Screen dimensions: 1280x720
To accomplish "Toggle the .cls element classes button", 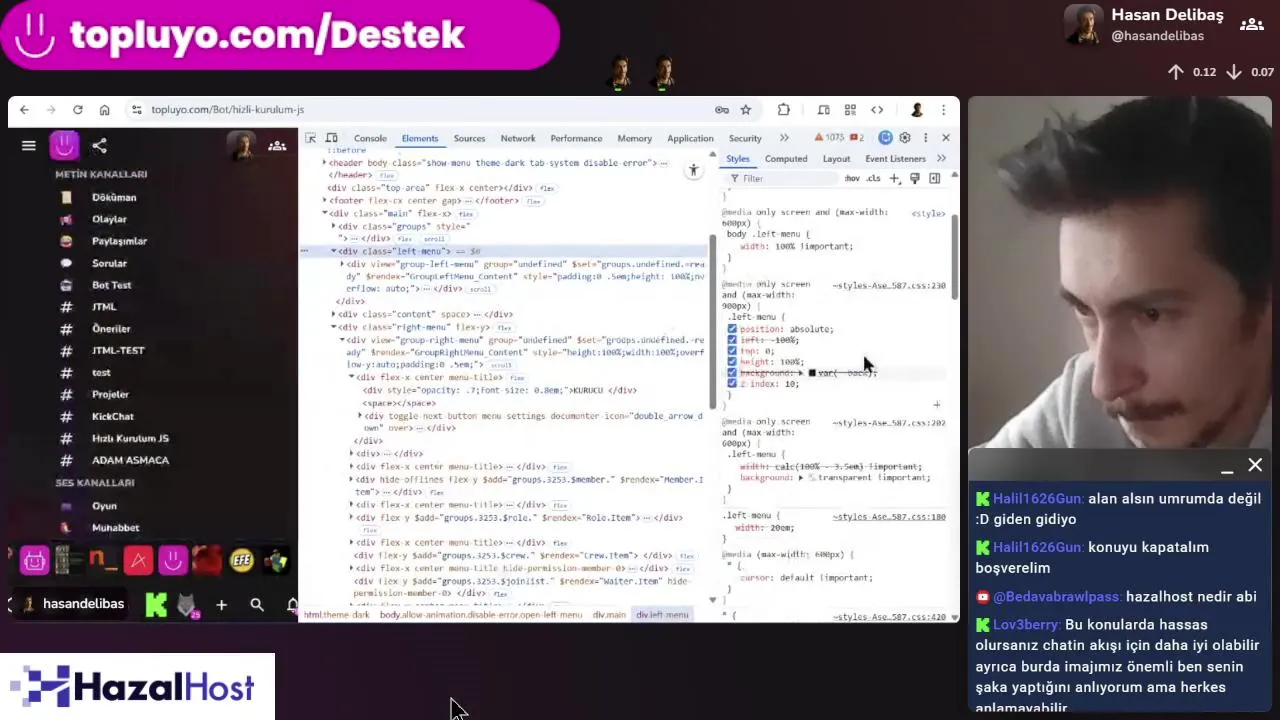I will coord(873,178).
